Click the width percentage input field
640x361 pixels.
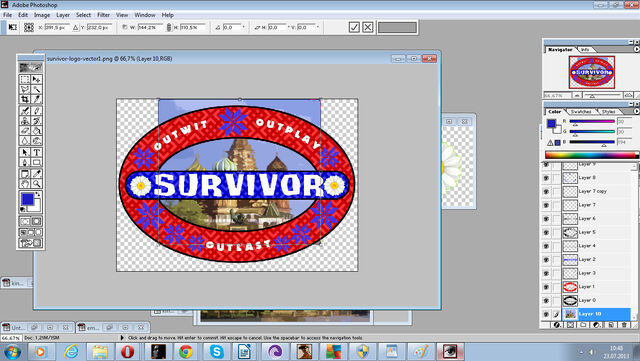149,27
